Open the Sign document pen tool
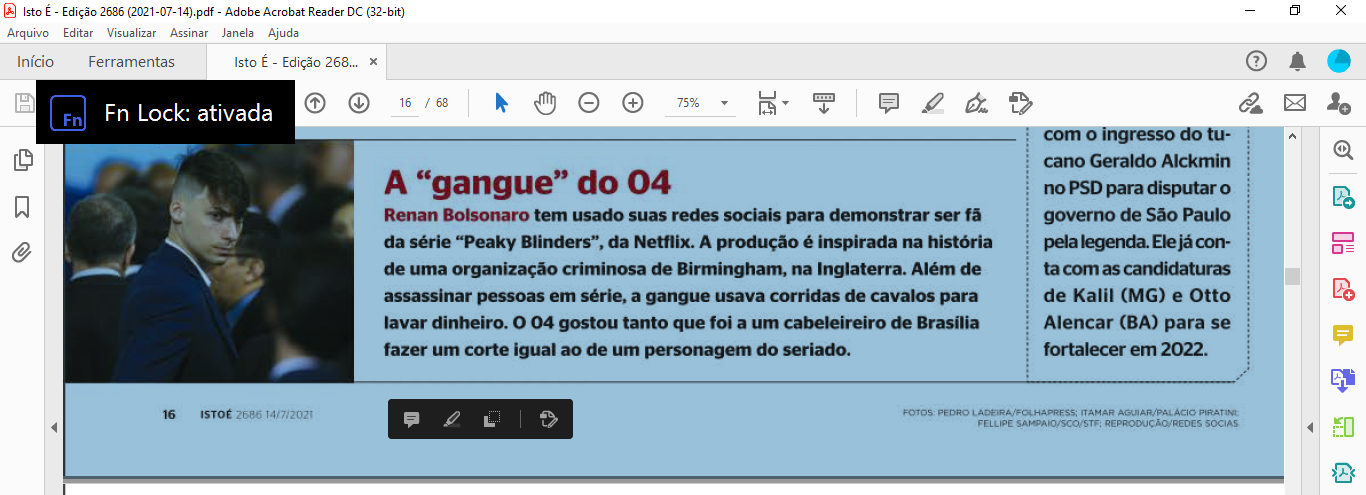This screenshot has width=1366, height=495. [x=976, y=103]
